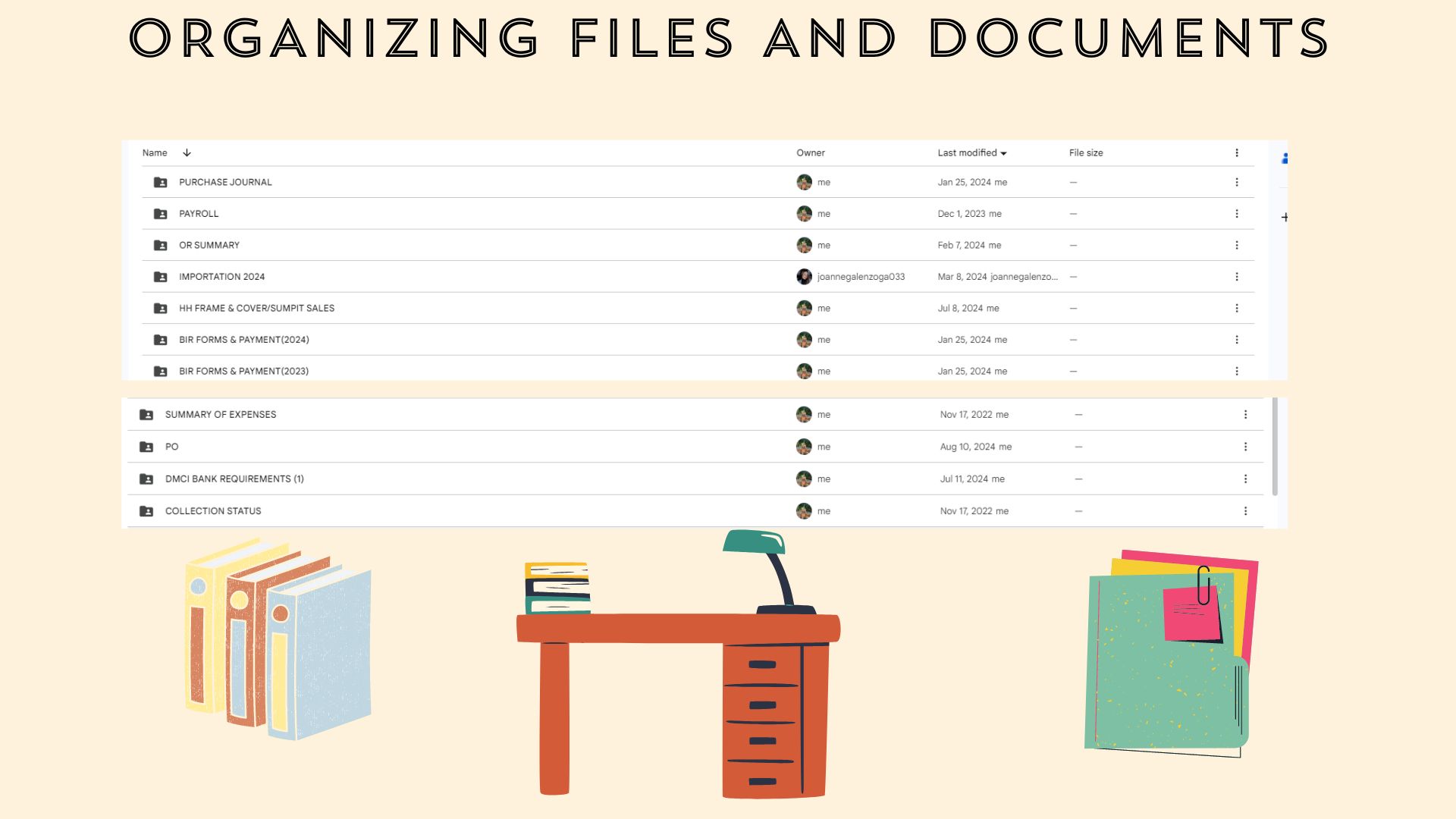Viewport: 1456px width, 819px height.
Task: Click the File size column header
Action: (1085, 152)
